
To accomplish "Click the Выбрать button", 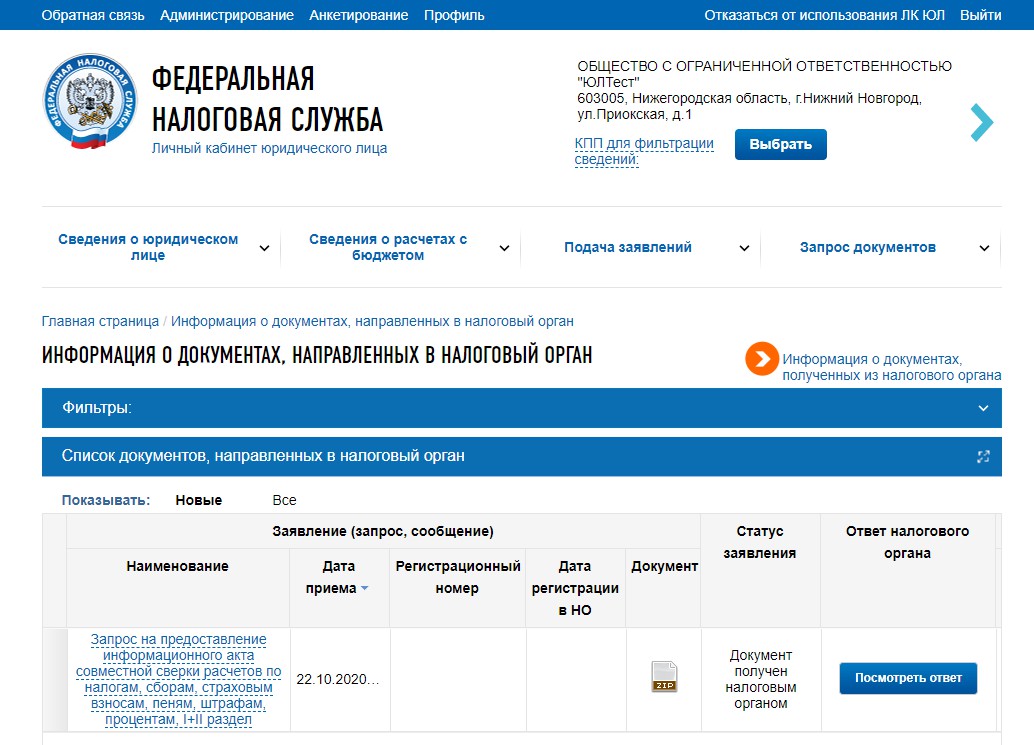I will click(781, 144).
